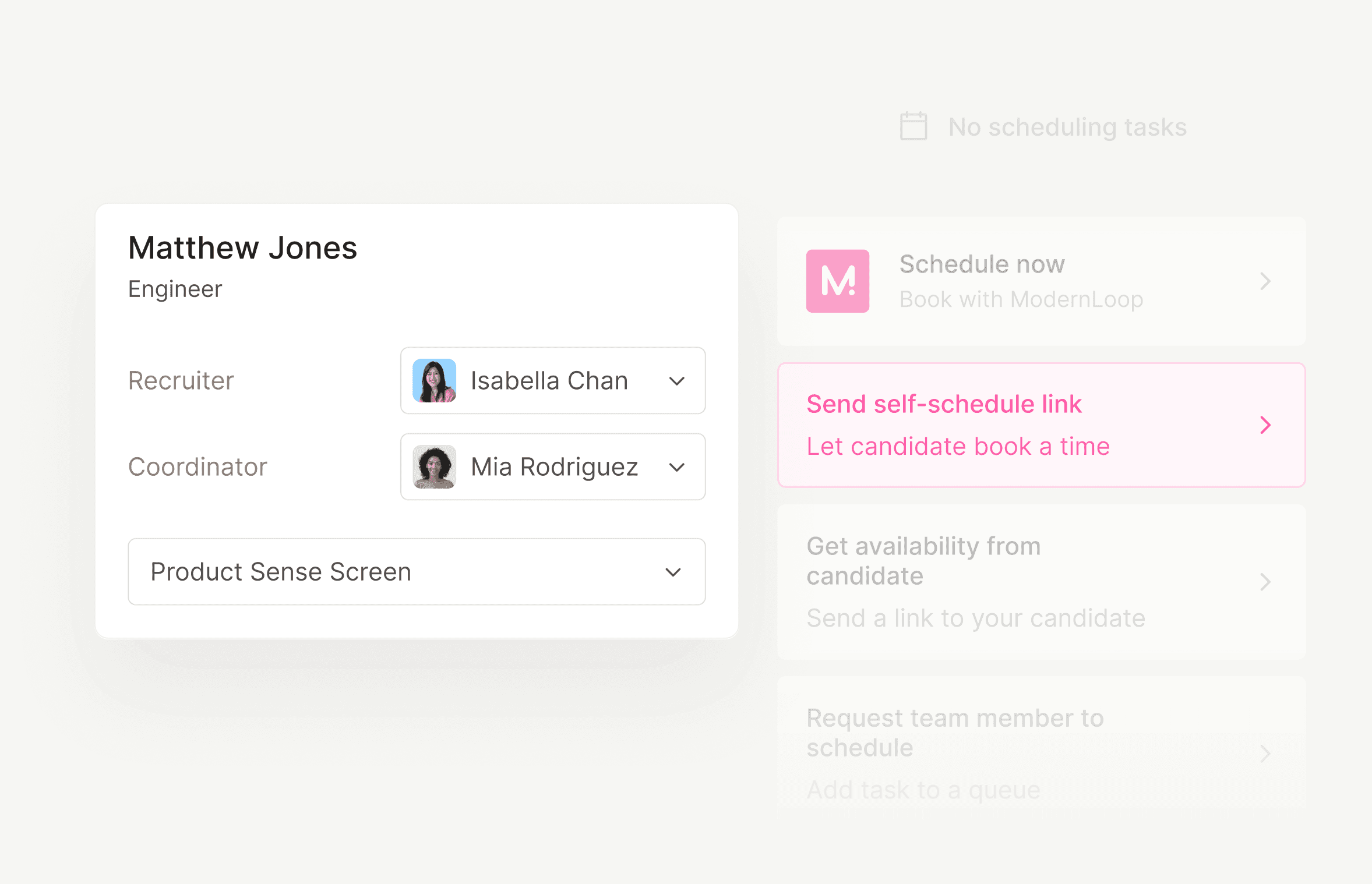Select Schedule now option
This screenshot has height=884, width=1372.
coord(982,264)
